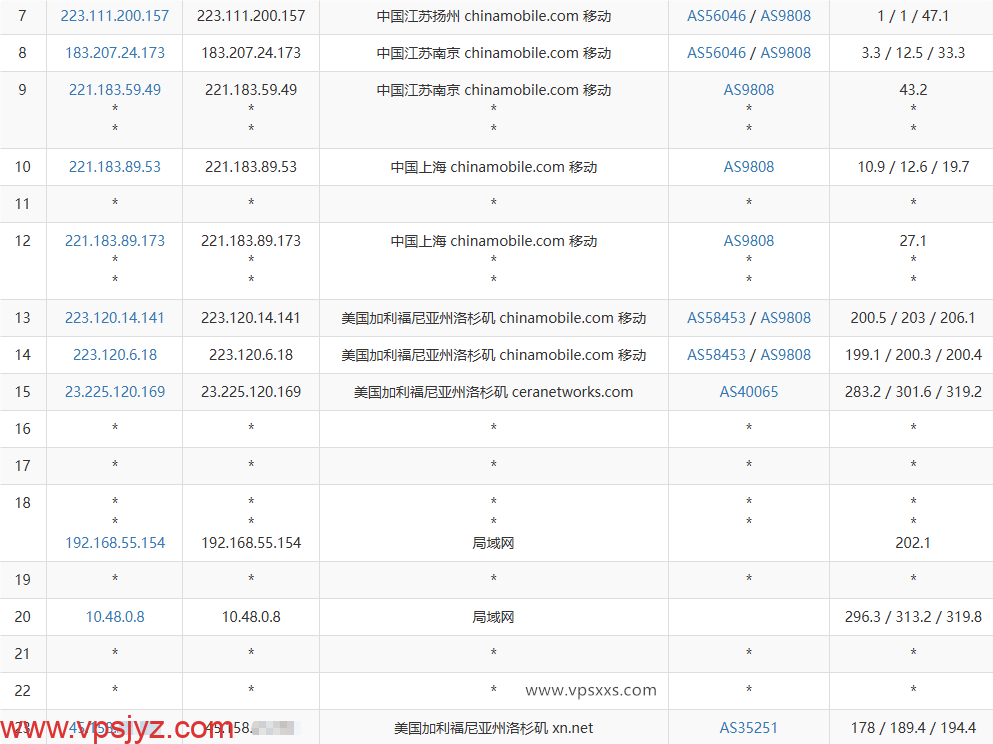Click latency value 178 / 189.4 / 194.4
The image size is (993, 744).
[913, 728]
